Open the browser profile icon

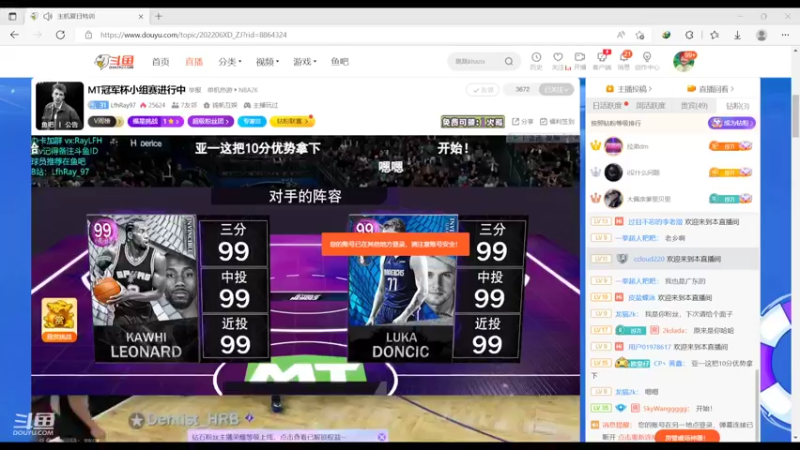click(761, 35)
